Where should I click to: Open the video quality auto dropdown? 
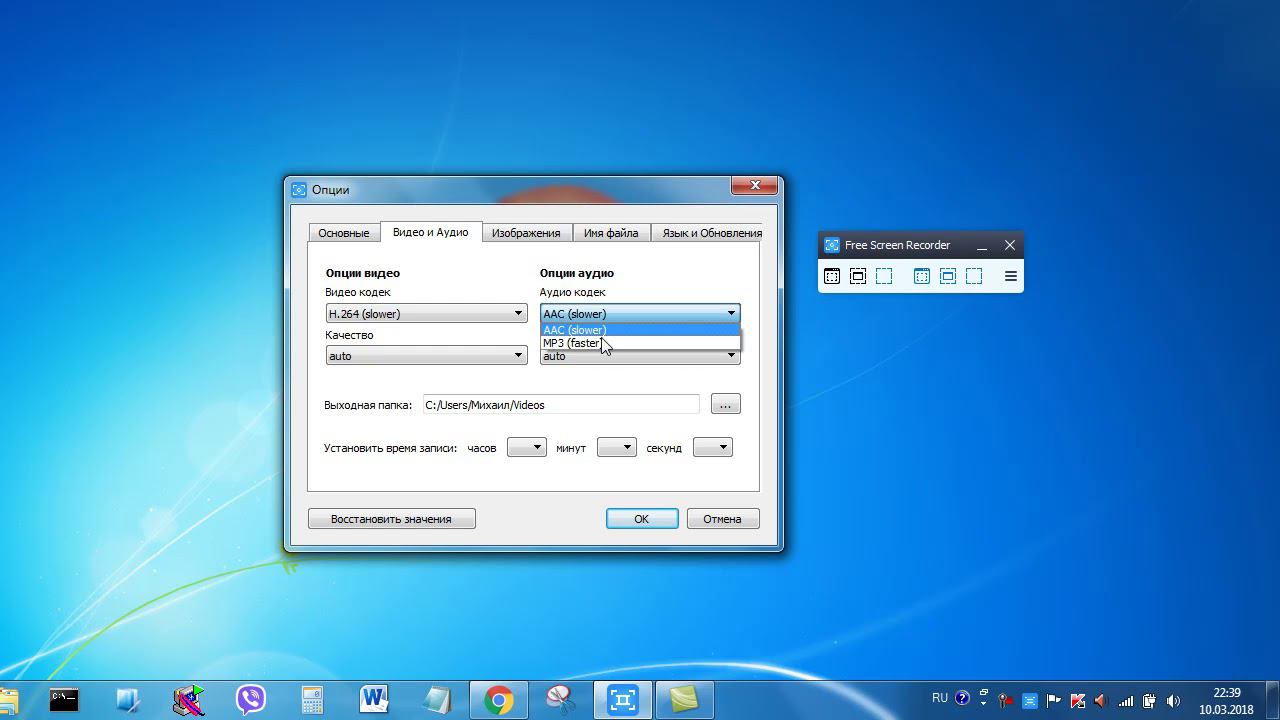pyautogui.click(x=426, y=355)
